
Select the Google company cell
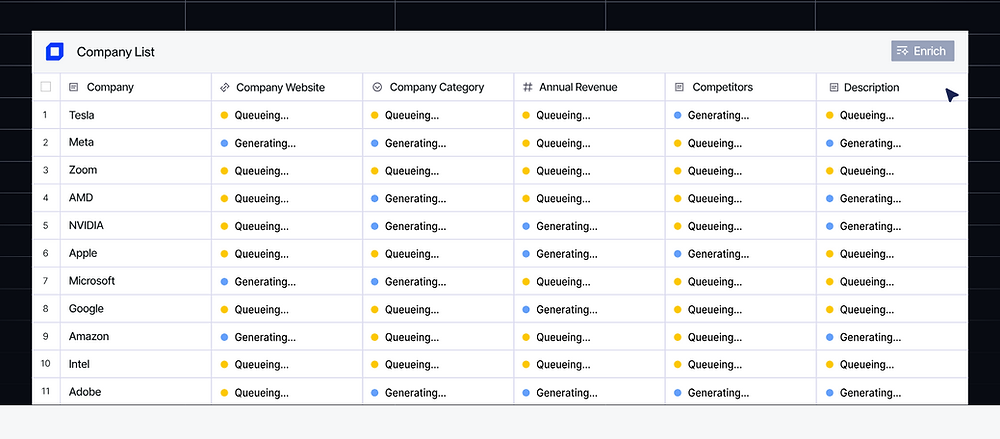(x=136, y=309)
